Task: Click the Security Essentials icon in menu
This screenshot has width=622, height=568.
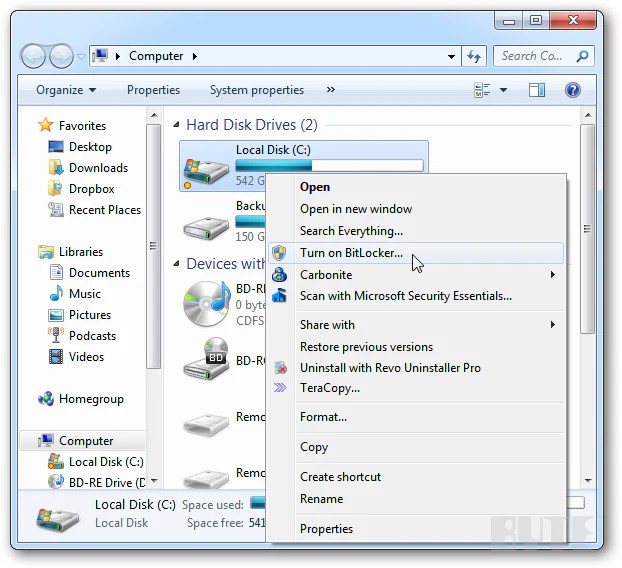Action: point(280,296)
